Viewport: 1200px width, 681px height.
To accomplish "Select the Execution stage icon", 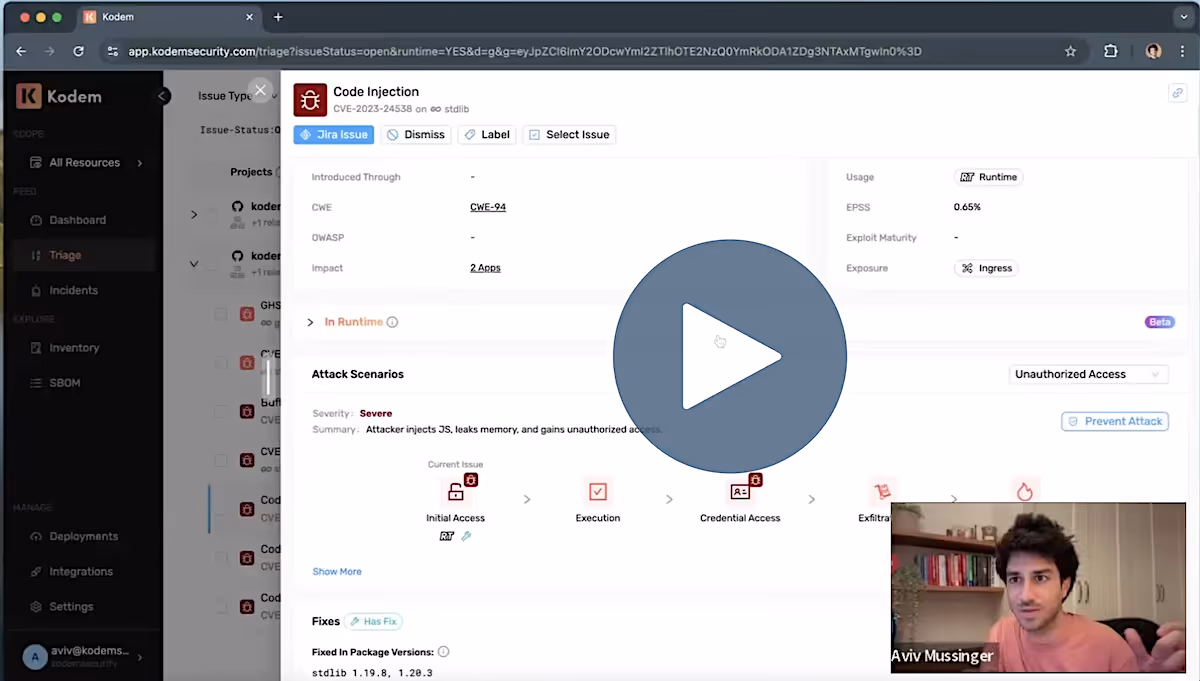I will (598, 492).
